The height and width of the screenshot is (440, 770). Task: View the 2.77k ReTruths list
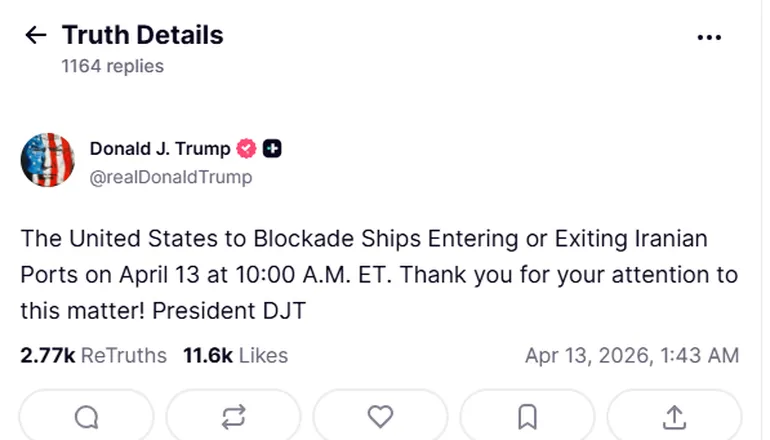tap(93, 355)
